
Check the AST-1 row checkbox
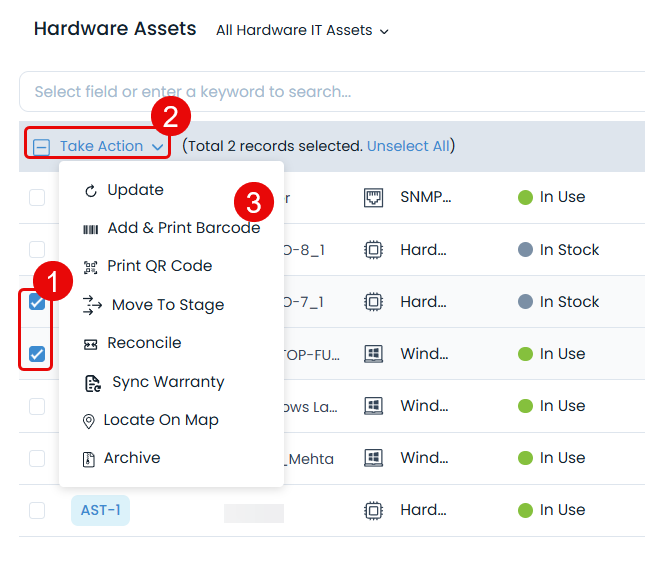click(37, 510)
